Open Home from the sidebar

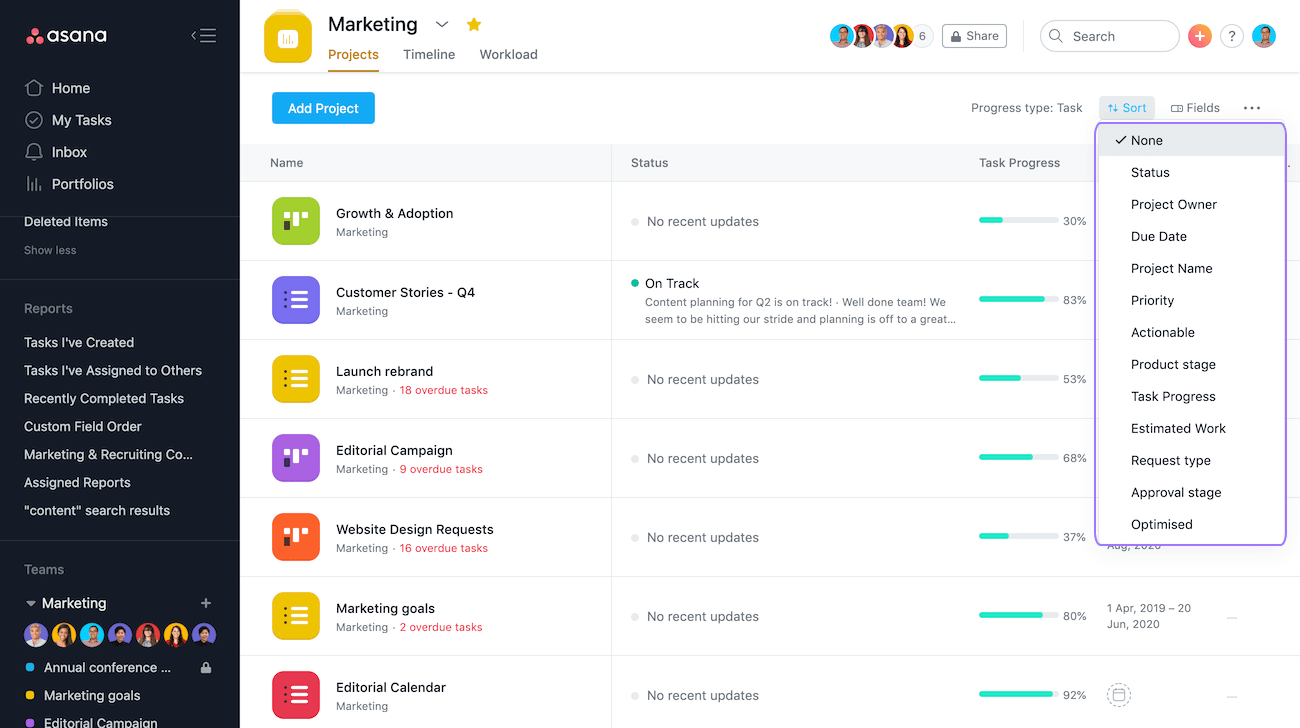(x=70, y=88)
